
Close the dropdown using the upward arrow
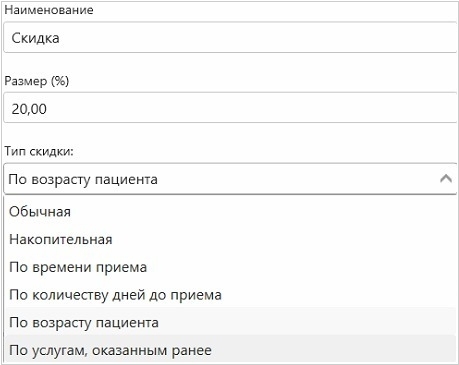tap(446, 179)
